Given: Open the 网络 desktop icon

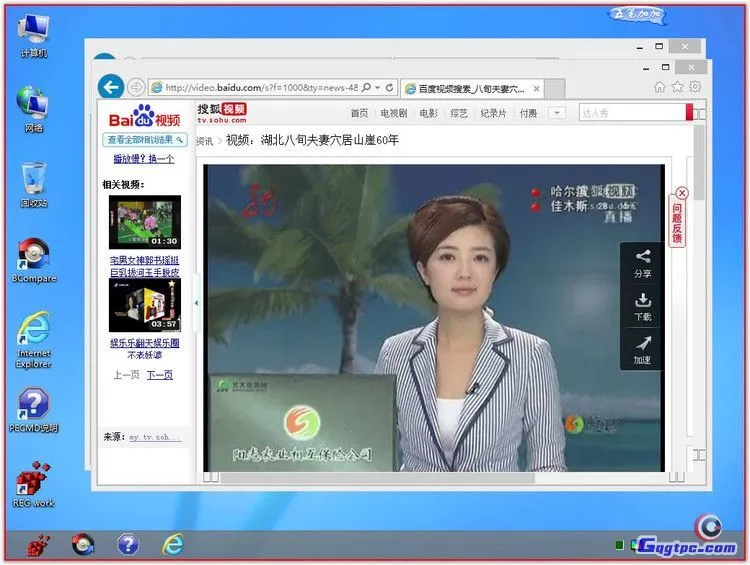Looking at the screenshot, I should tap(33, 110).
